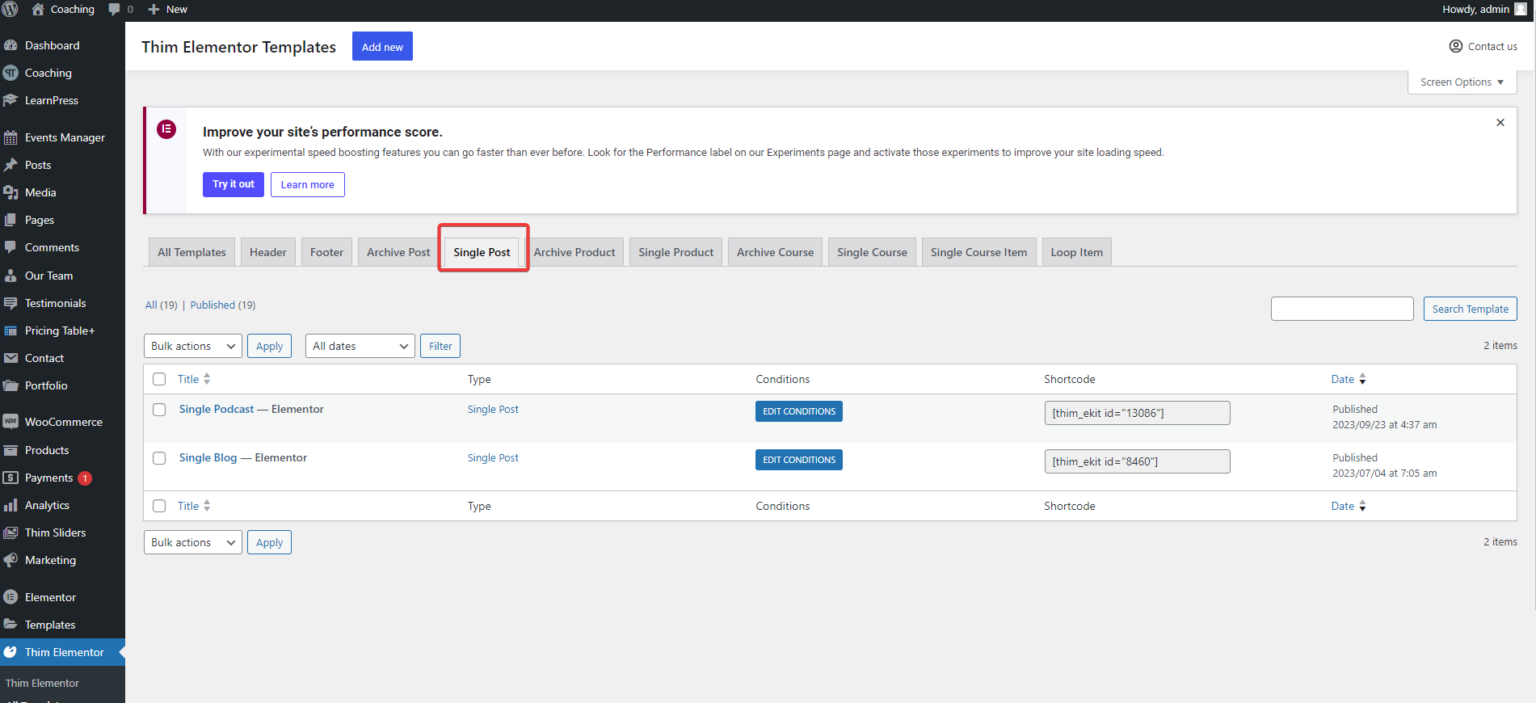
Task: Open Portfolio folder icon in sidebar
Action: click(x=11, y=385)
